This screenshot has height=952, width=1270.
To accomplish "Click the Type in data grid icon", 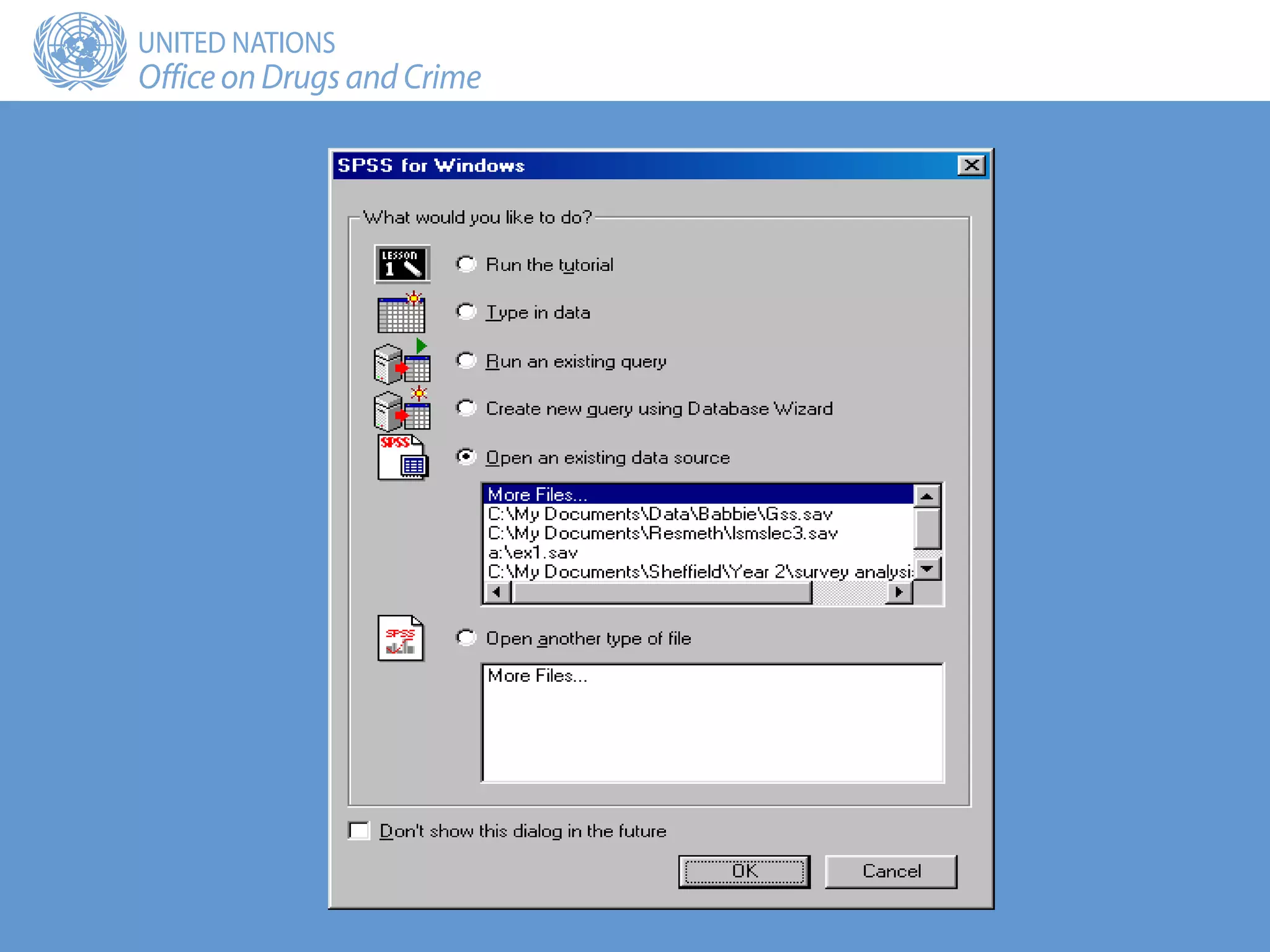I will (x=401, y=313).
